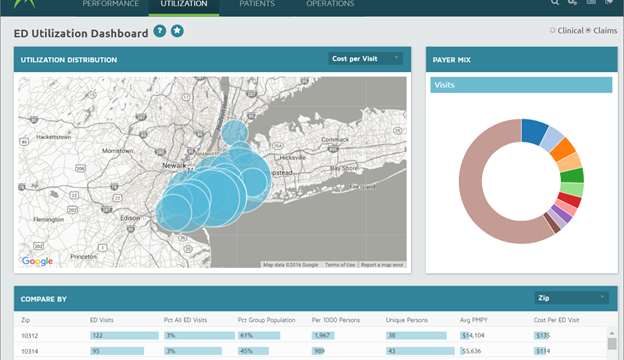
Task: Click the $135 cost per visit cell
Action: click(x=542, y=335)
